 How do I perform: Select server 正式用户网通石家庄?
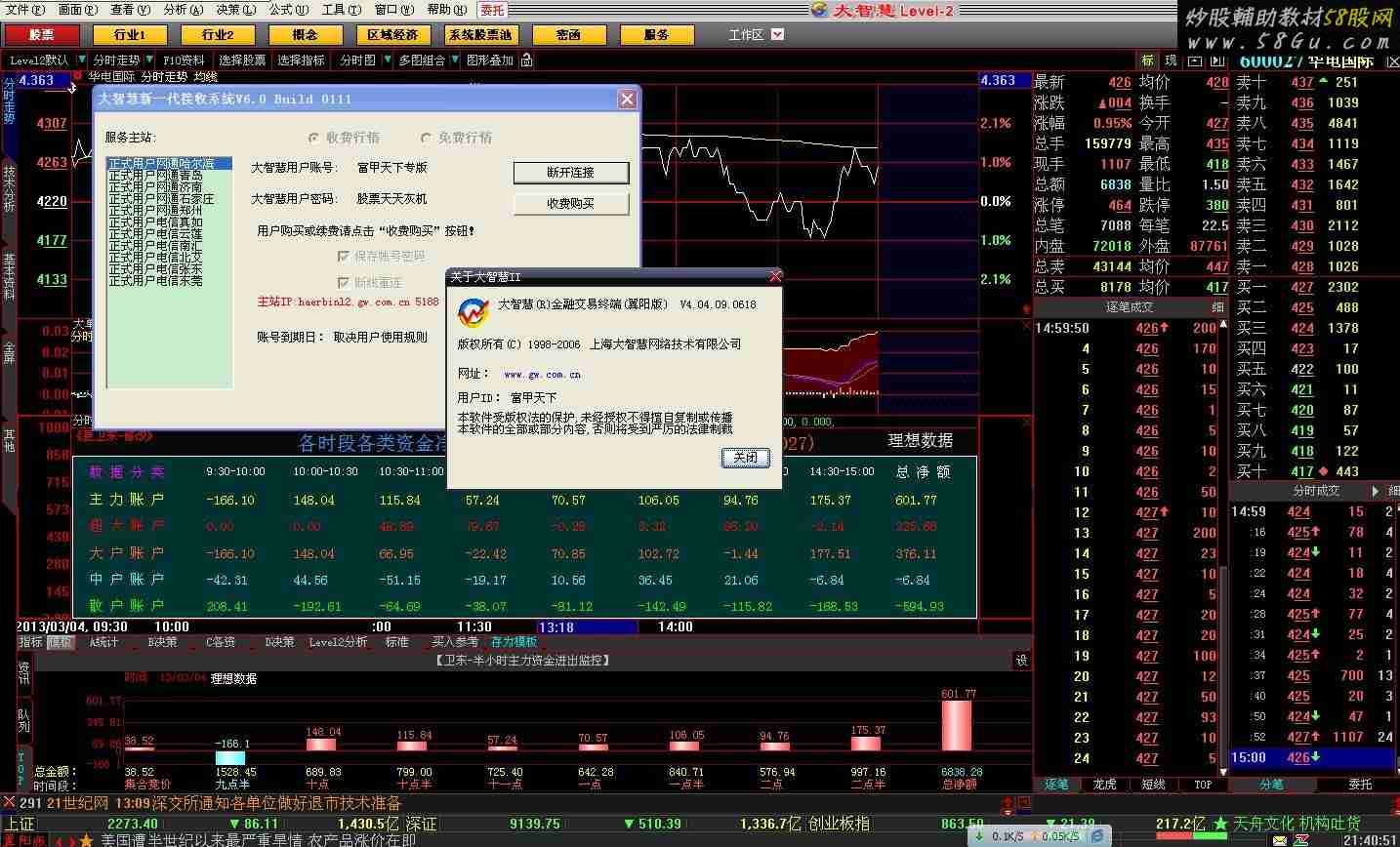coord(169,198)
